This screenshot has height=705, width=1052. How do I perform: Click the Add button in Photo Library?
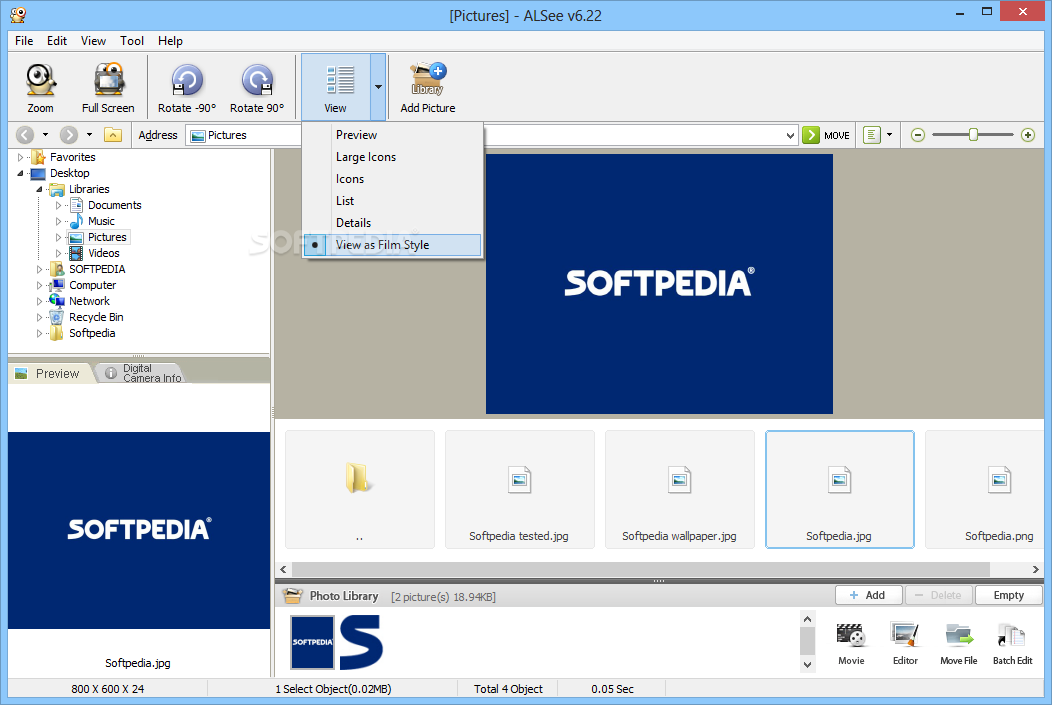868,595
